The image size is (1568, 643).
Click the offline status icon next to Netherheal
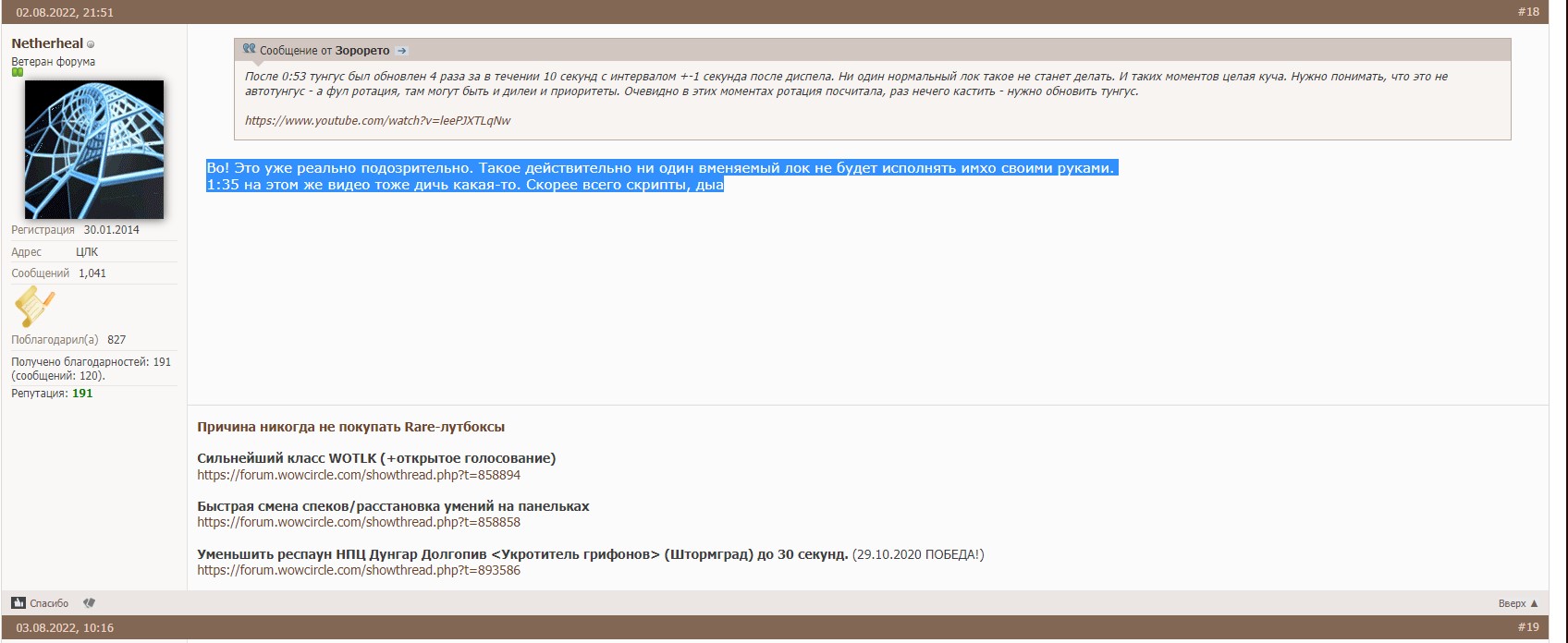tap(91, 44)
